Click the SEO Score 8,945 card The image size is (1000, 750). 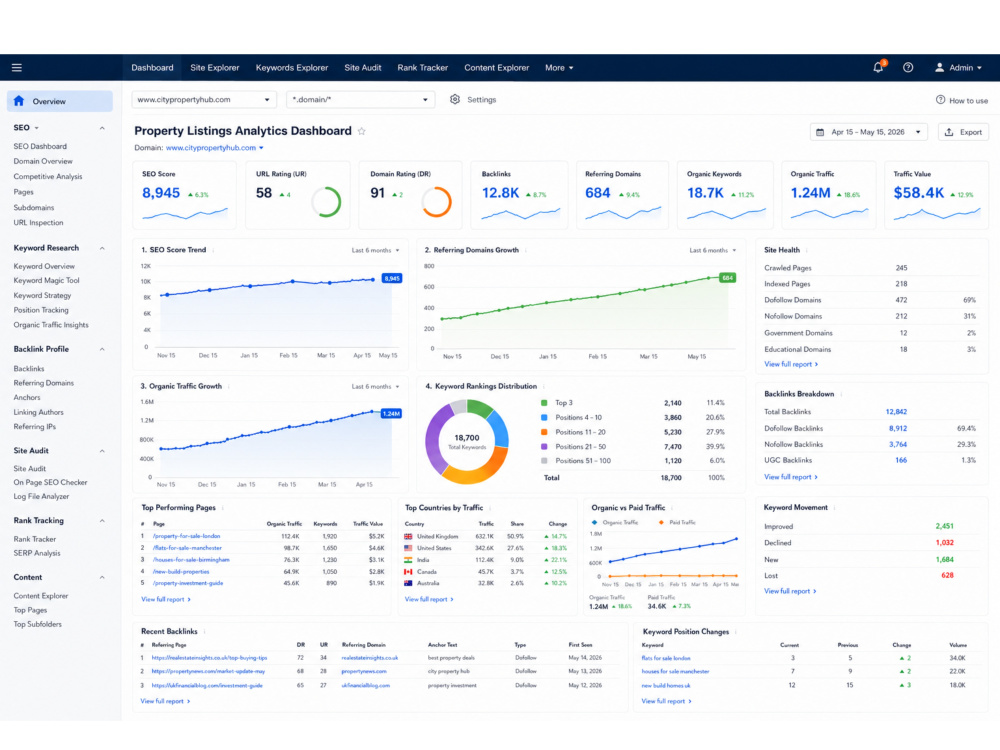(184, 195)
